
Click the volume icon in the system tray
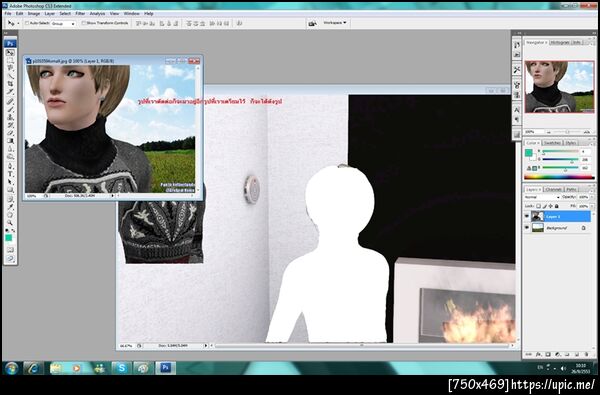[x=563, y=368]
